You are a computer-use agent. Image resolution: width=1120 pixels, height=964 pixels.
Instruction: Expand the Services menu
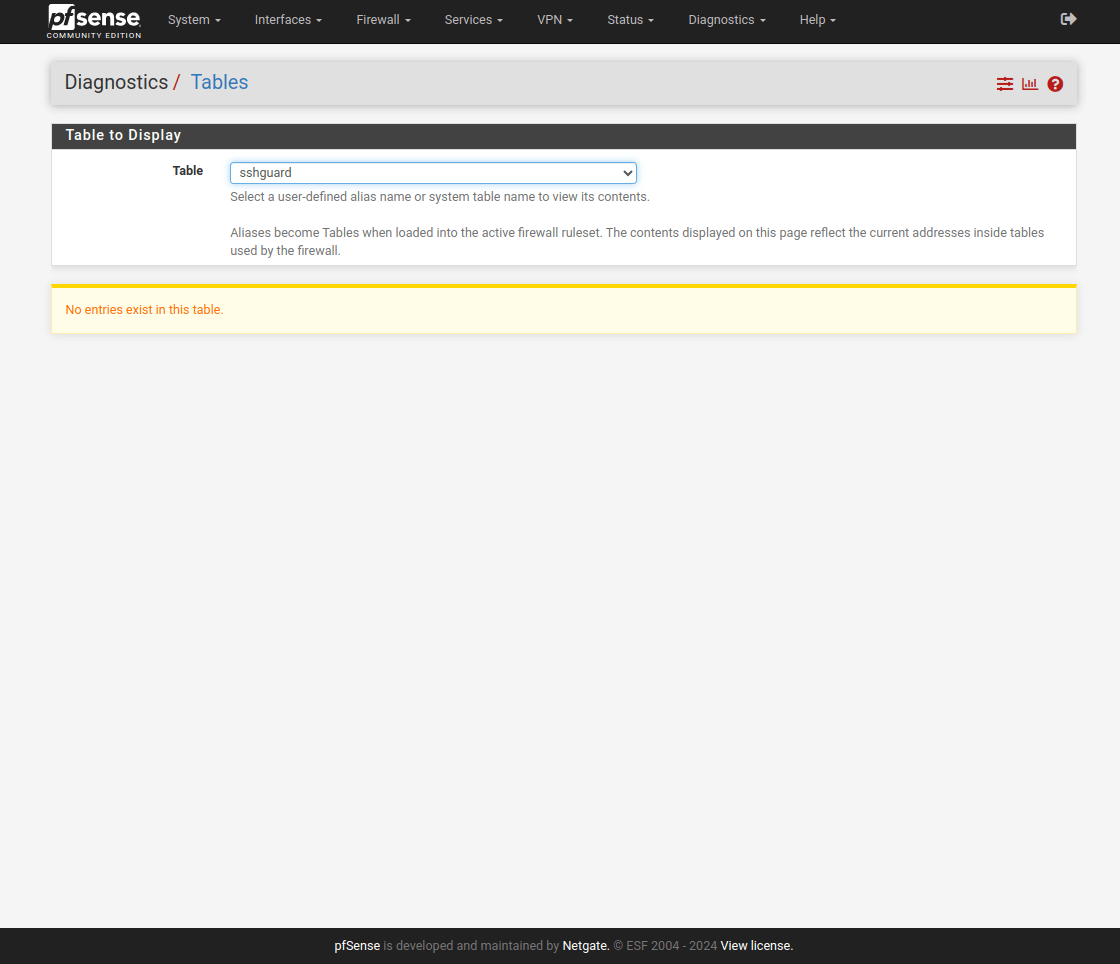click(473, 20)
